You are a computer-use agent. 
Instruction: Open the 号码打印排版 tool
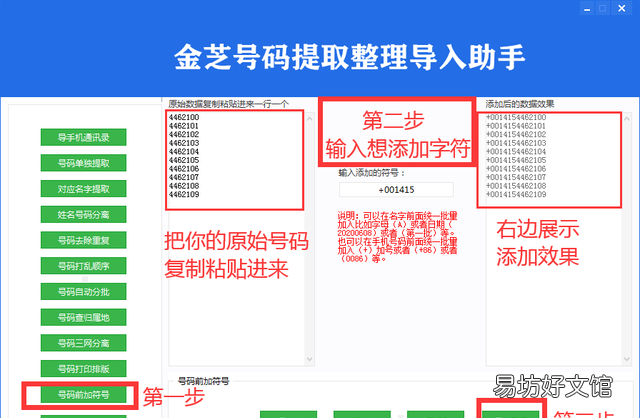point(83,369)
